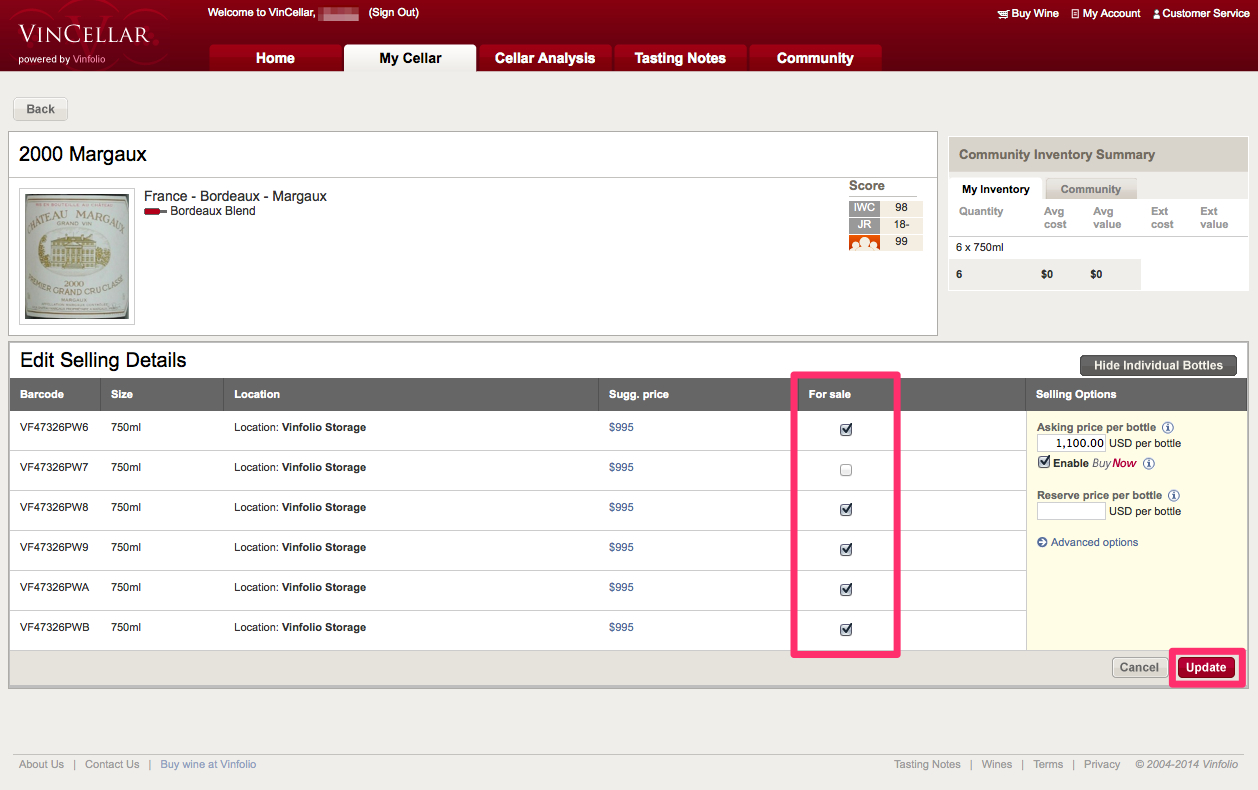Open the Home tab
Screen dimensions: 1258x790
[x=275, y=58]
